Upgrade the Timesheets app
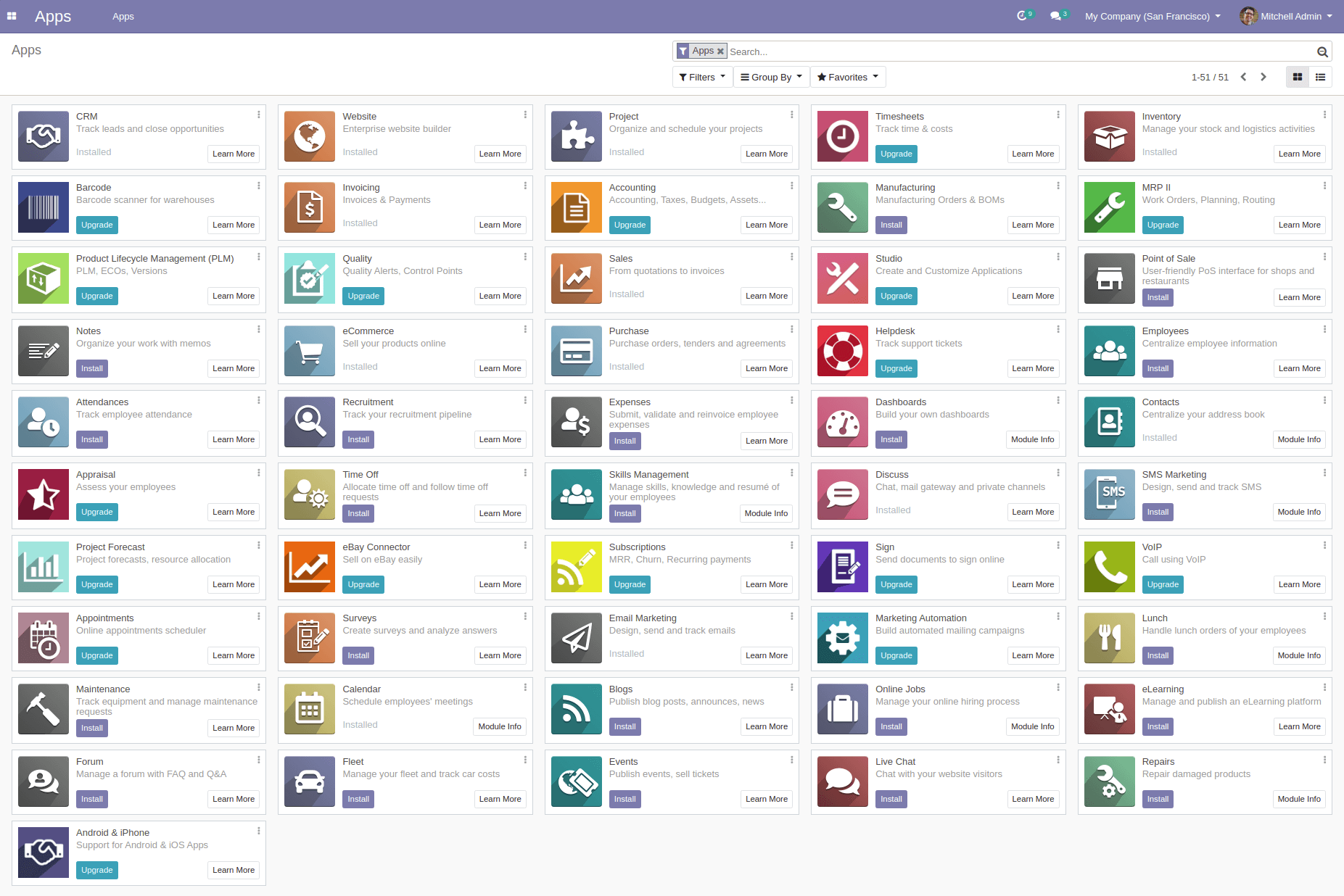 click(x=896, y=154)
